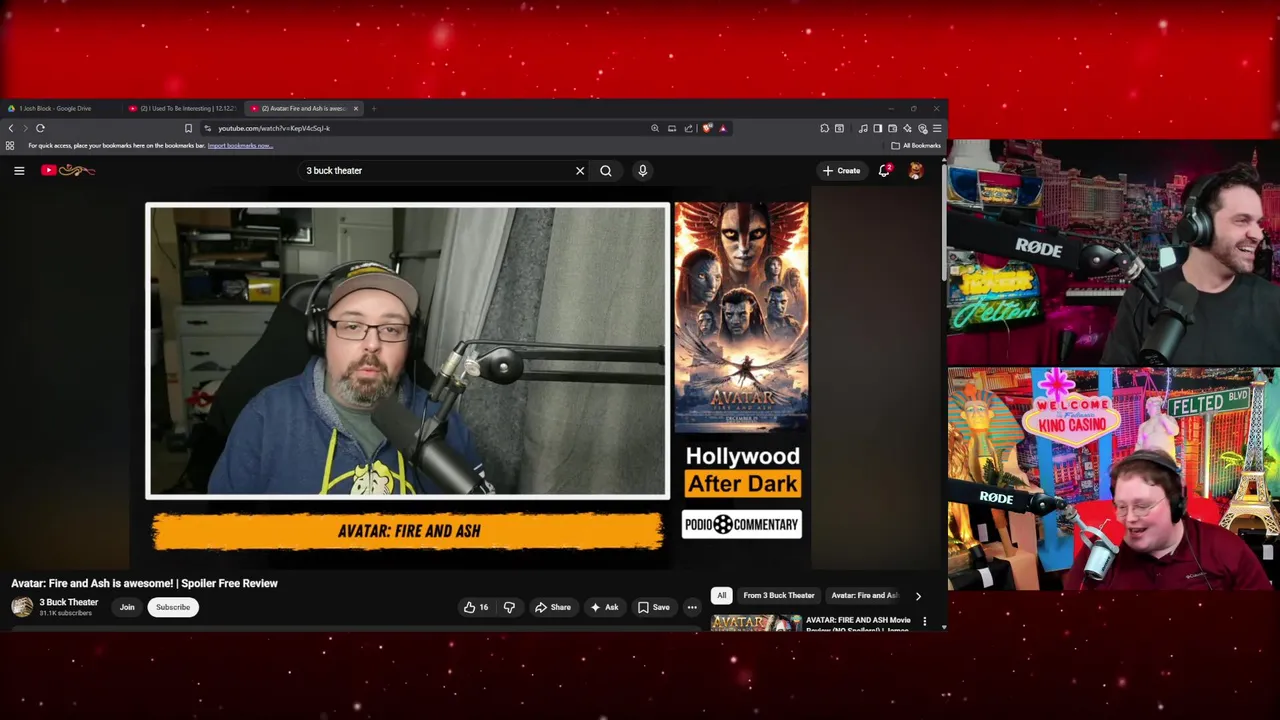
Task: Click the Import bookmarks now link
Action: [x=240, y=146]
